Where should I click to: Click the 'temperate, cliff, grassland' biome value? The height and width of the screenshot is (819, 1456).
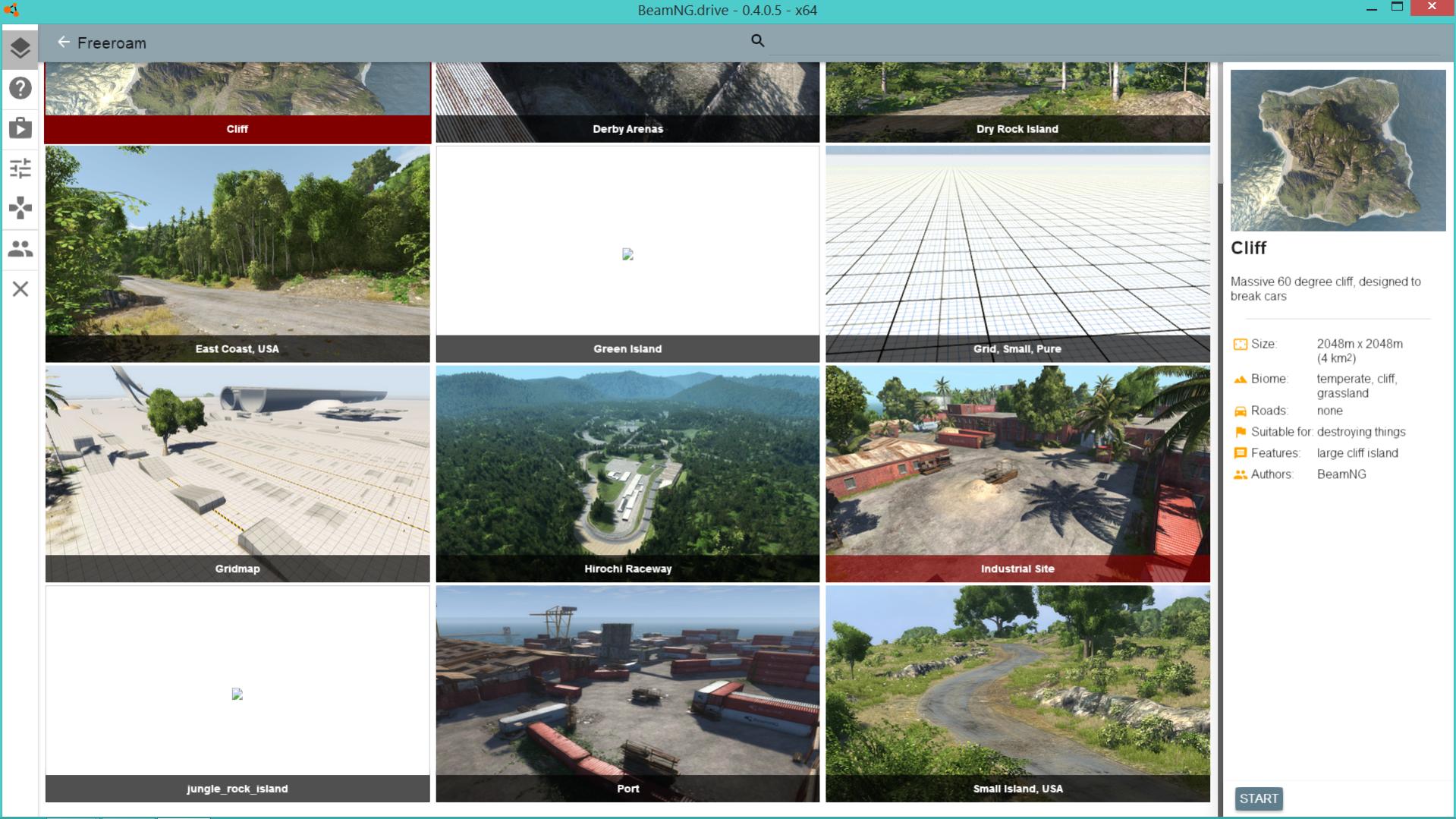tap(1357, 386)
